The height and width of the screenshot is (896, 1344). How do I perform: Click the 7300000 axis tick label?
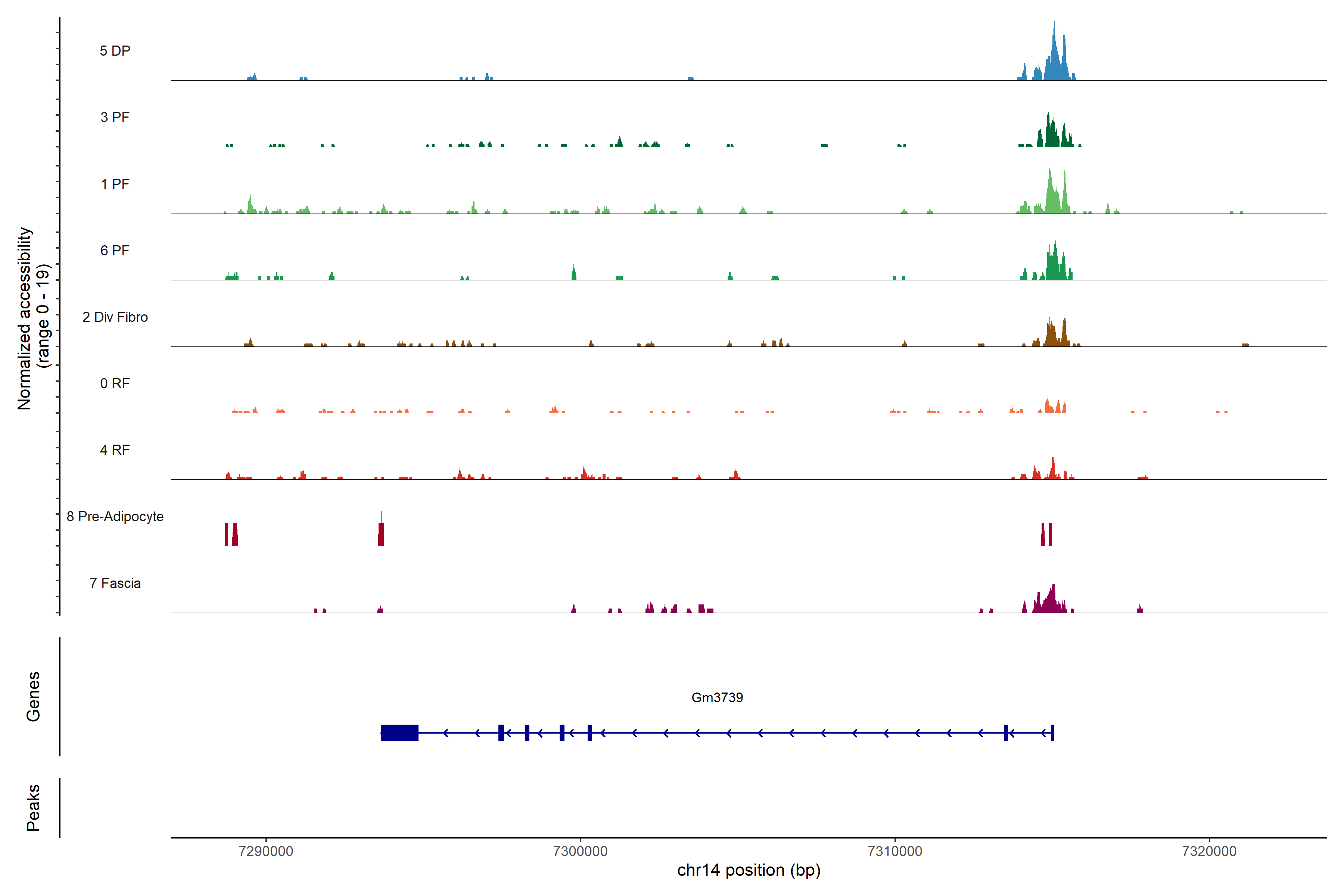click(x=580, y=851)
